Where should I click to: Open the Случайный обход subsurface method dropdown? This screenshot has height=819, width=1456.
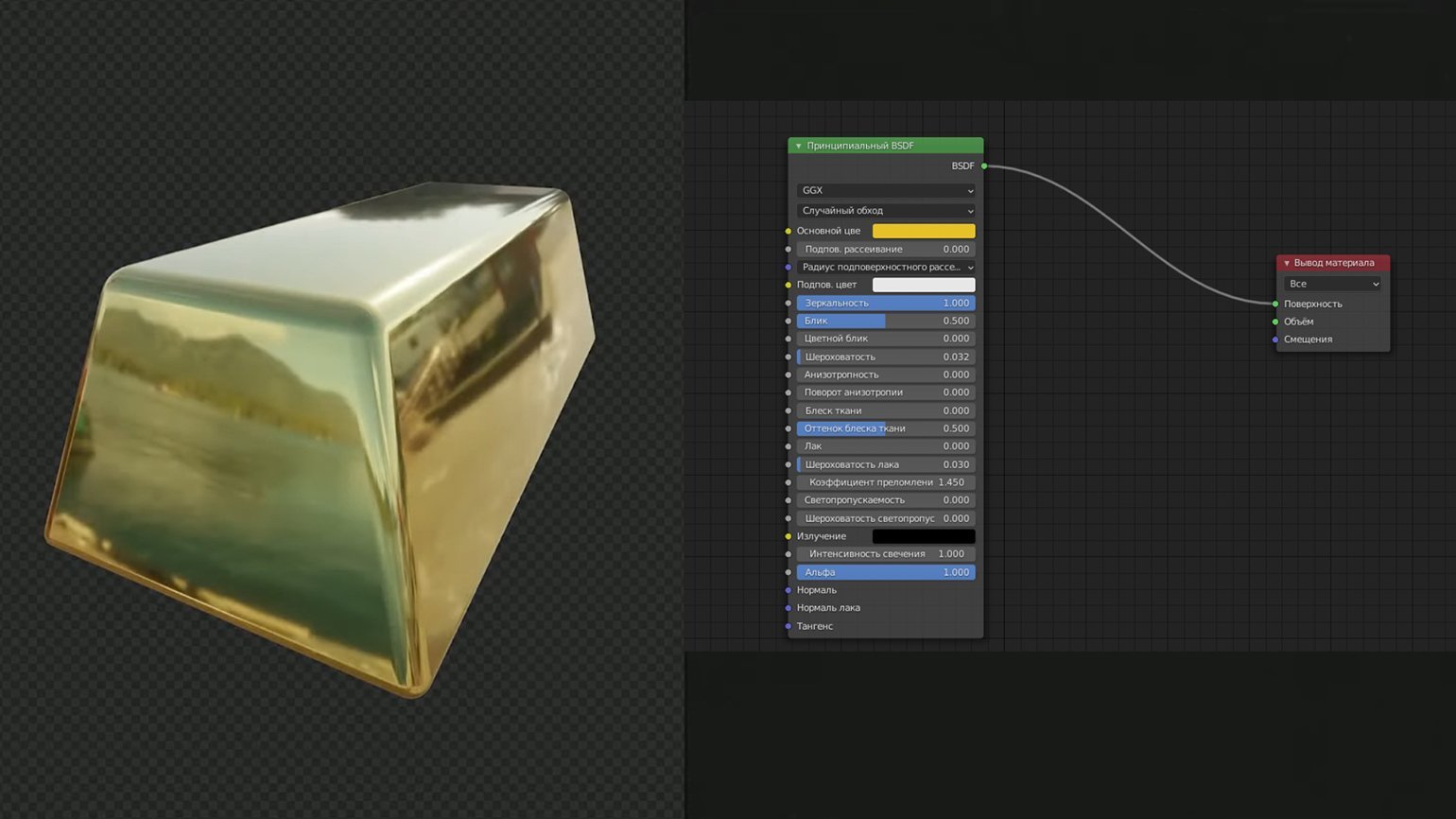point(886,211)
